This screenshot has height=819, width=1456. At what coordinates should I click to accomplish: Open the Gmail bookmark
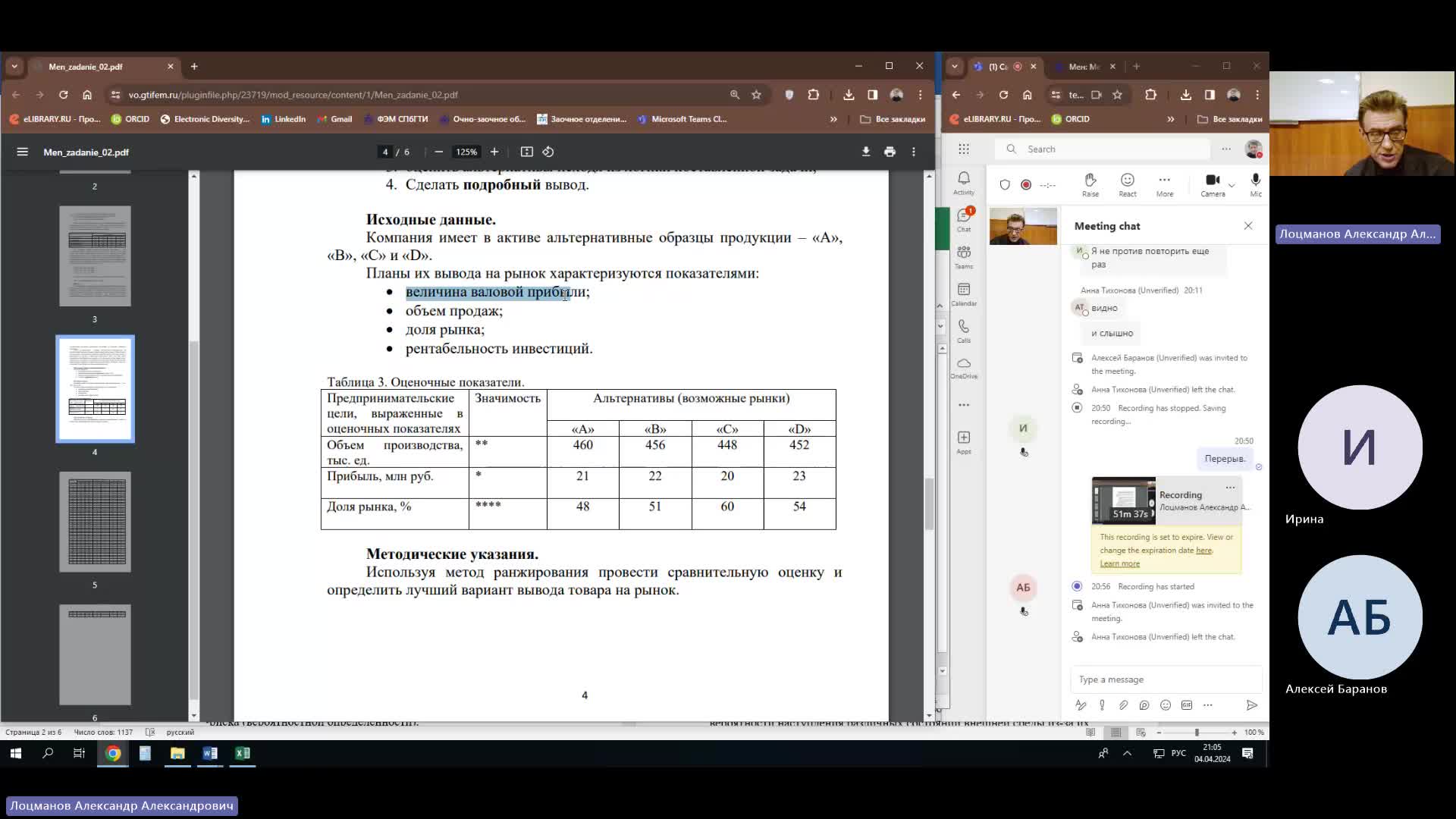[x=334, y=119]
